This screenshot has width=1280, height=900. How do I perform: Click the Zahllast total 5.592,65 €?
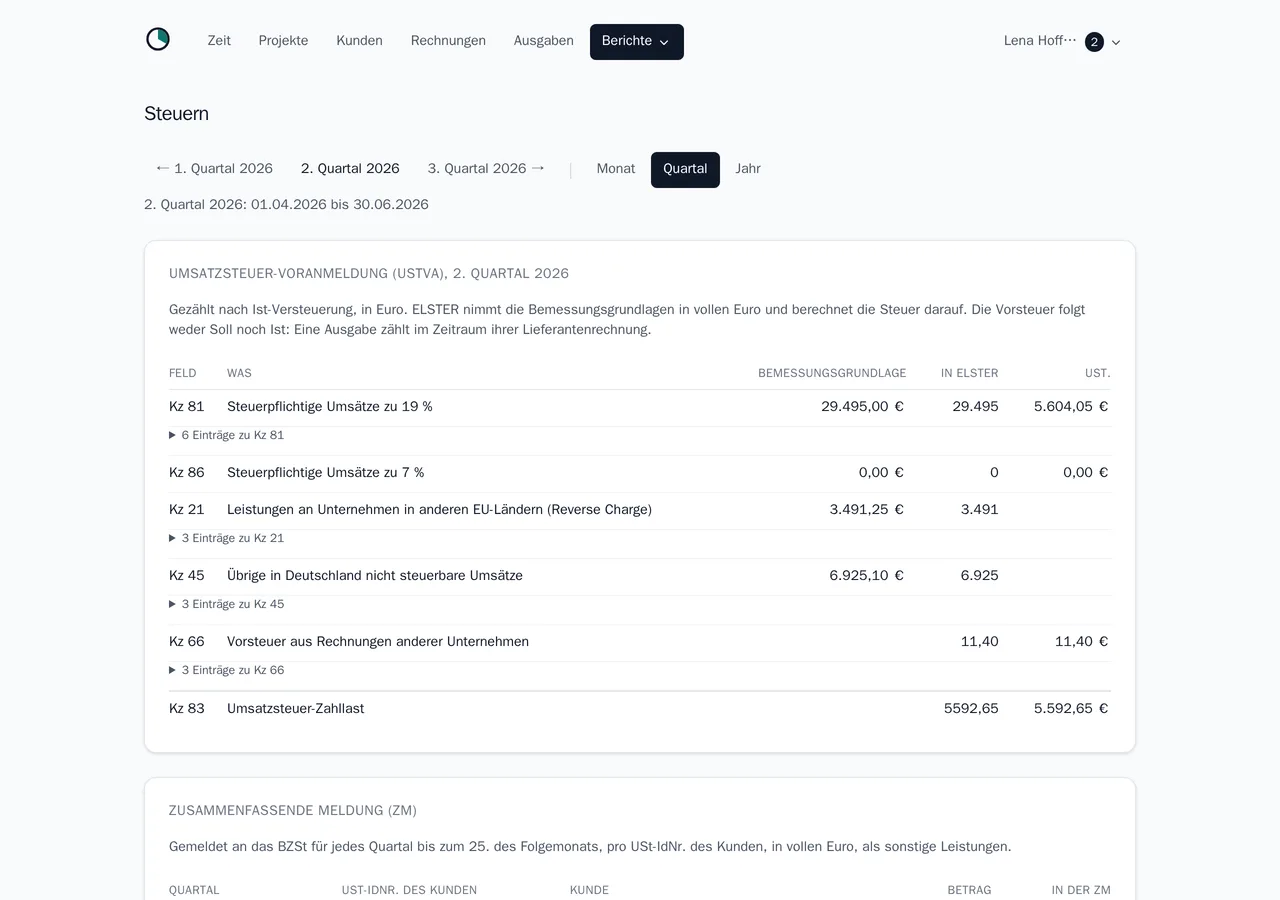point(1071,709)
